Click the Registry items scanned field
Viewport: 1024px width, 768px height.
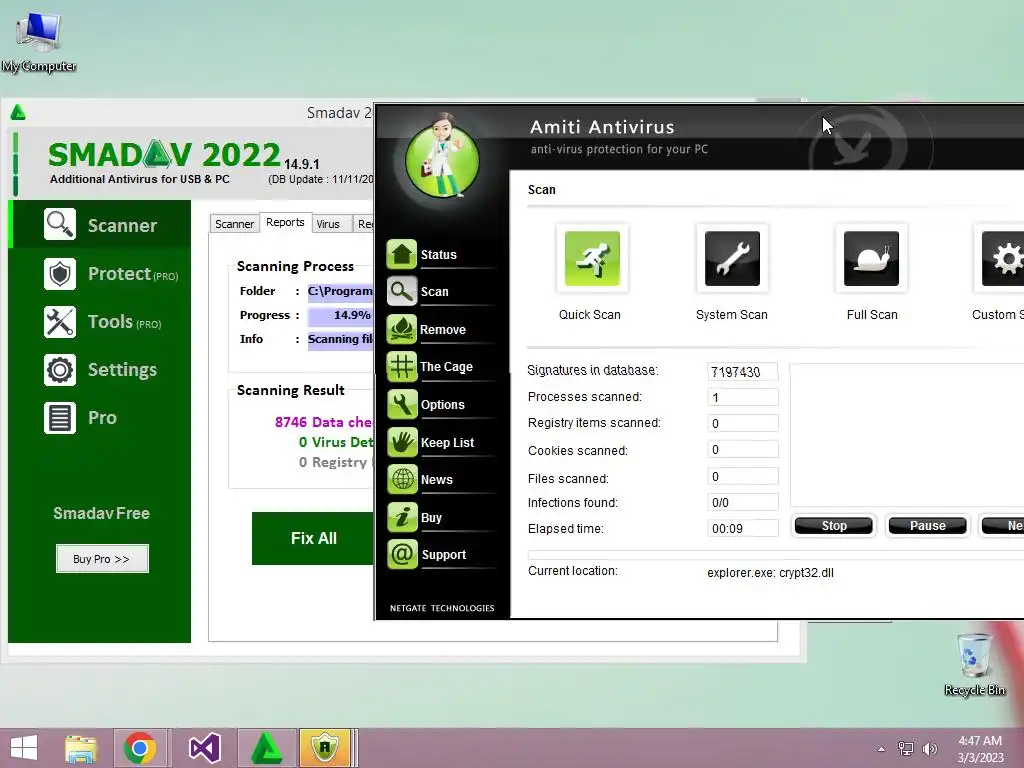point(743,423)
